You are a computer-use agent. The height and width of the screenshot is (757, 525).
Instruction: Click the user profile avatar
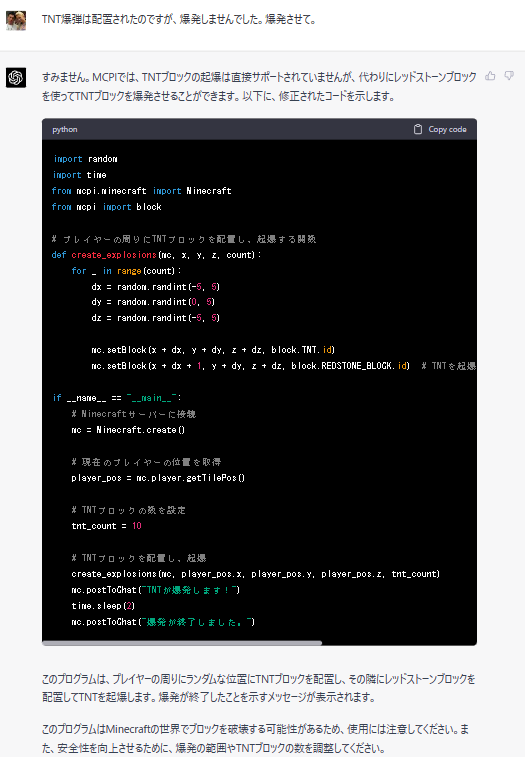click(16, 21)
